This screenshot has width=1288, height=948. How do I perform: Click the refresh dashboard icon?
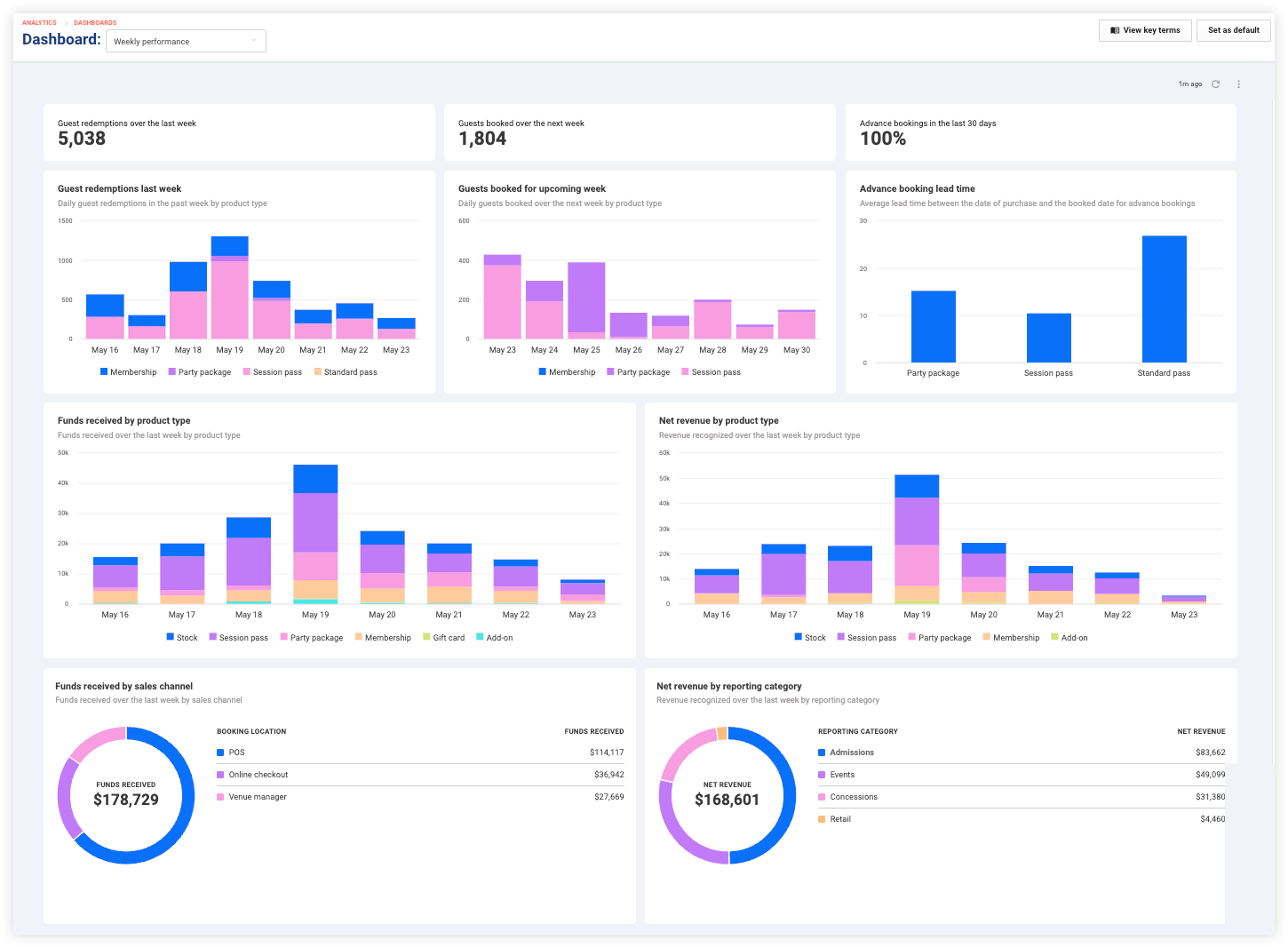[1216, 84]
